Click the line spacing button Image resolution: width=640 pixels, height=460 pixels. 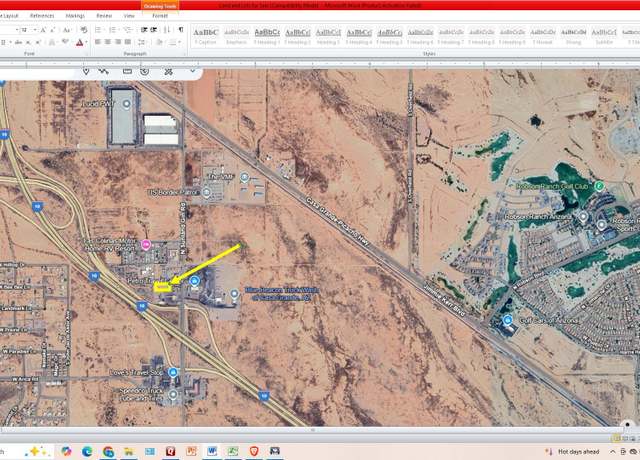pyautogui.click(x=142, y=42)
